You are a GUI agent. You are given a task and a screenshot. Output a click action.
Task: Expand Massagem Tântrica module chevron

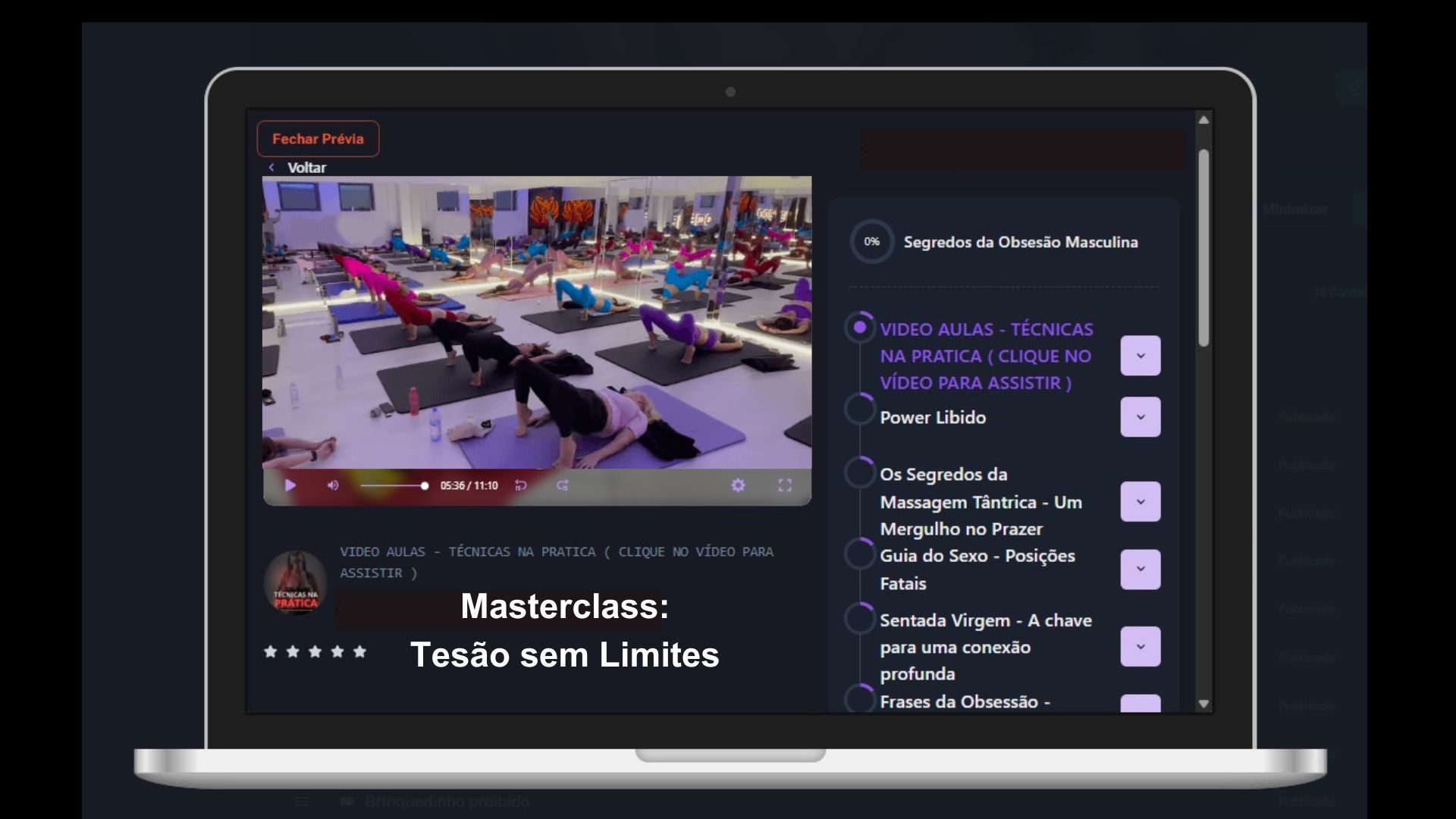1140,501
